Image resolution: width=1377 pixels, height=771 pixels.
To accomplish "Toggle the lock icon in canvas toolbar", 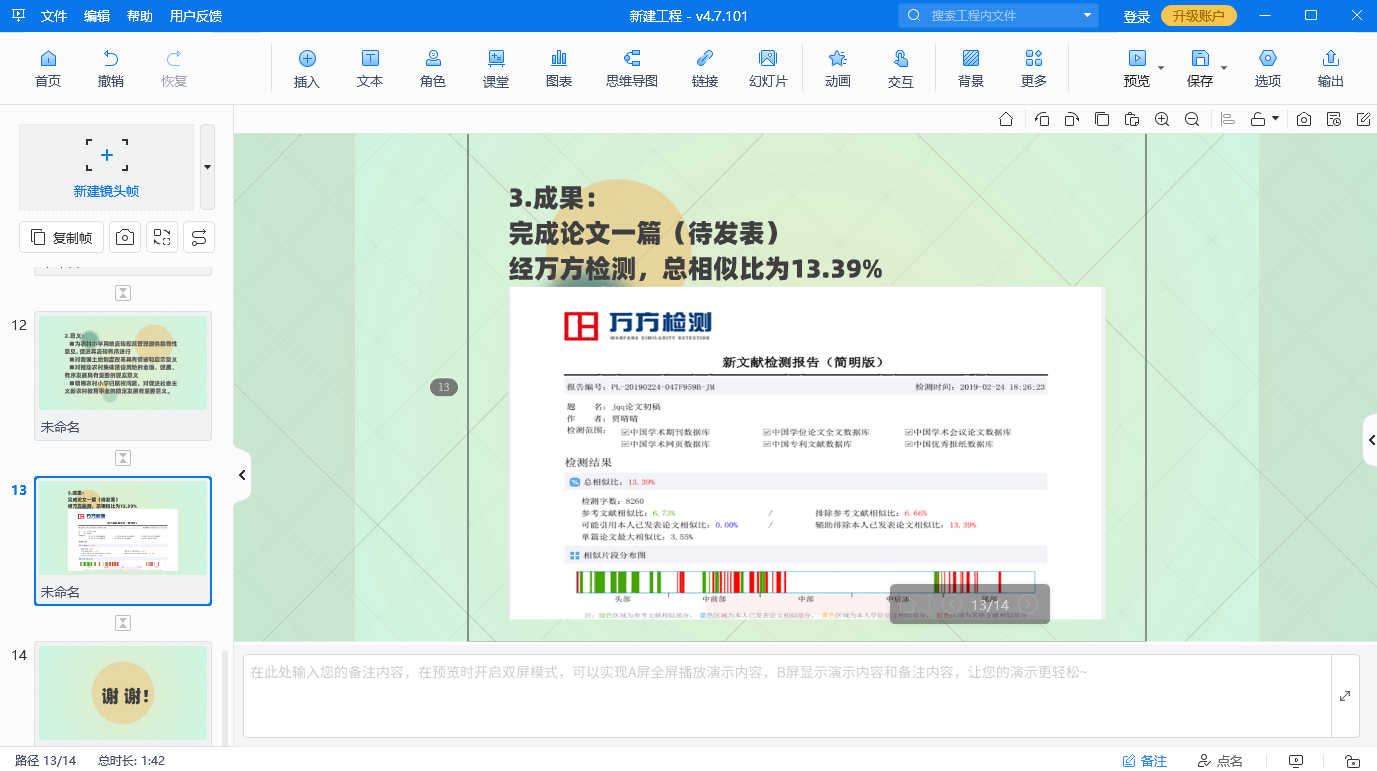I will click(1259, 119).
